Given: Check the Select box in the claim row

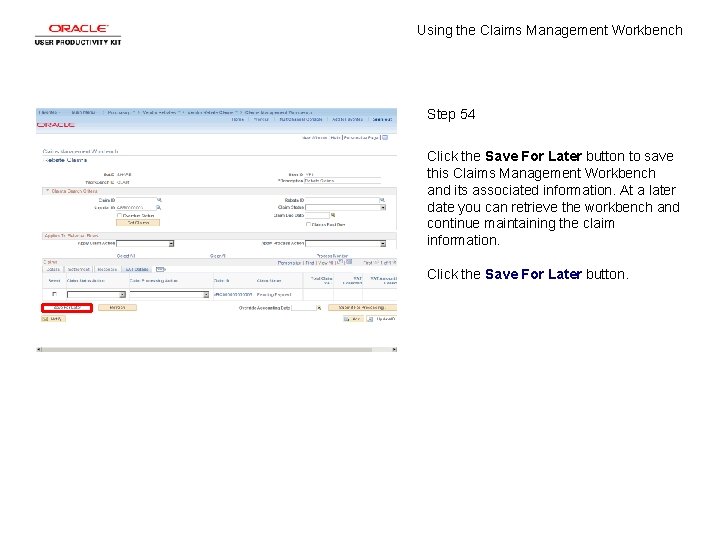Looking at the screenshot, I should [x=54, y=294].
